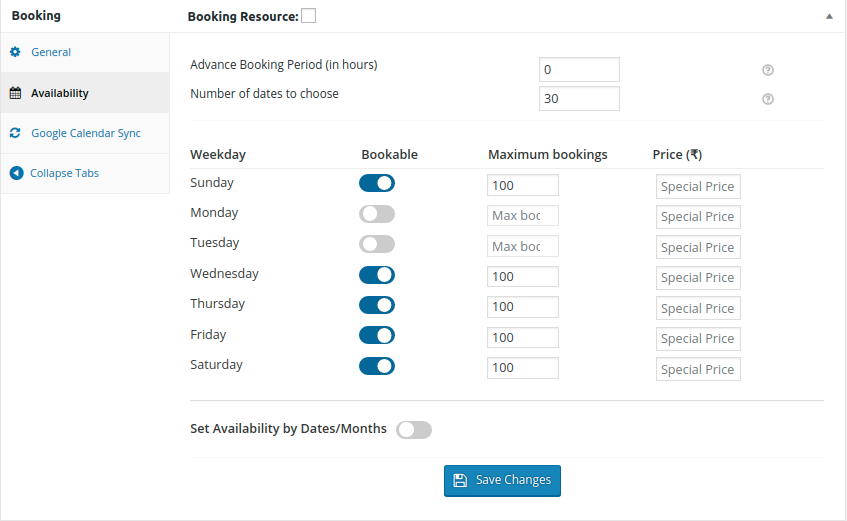Click the gear icon beside General

pyautogui.click(x=15, y=52)
